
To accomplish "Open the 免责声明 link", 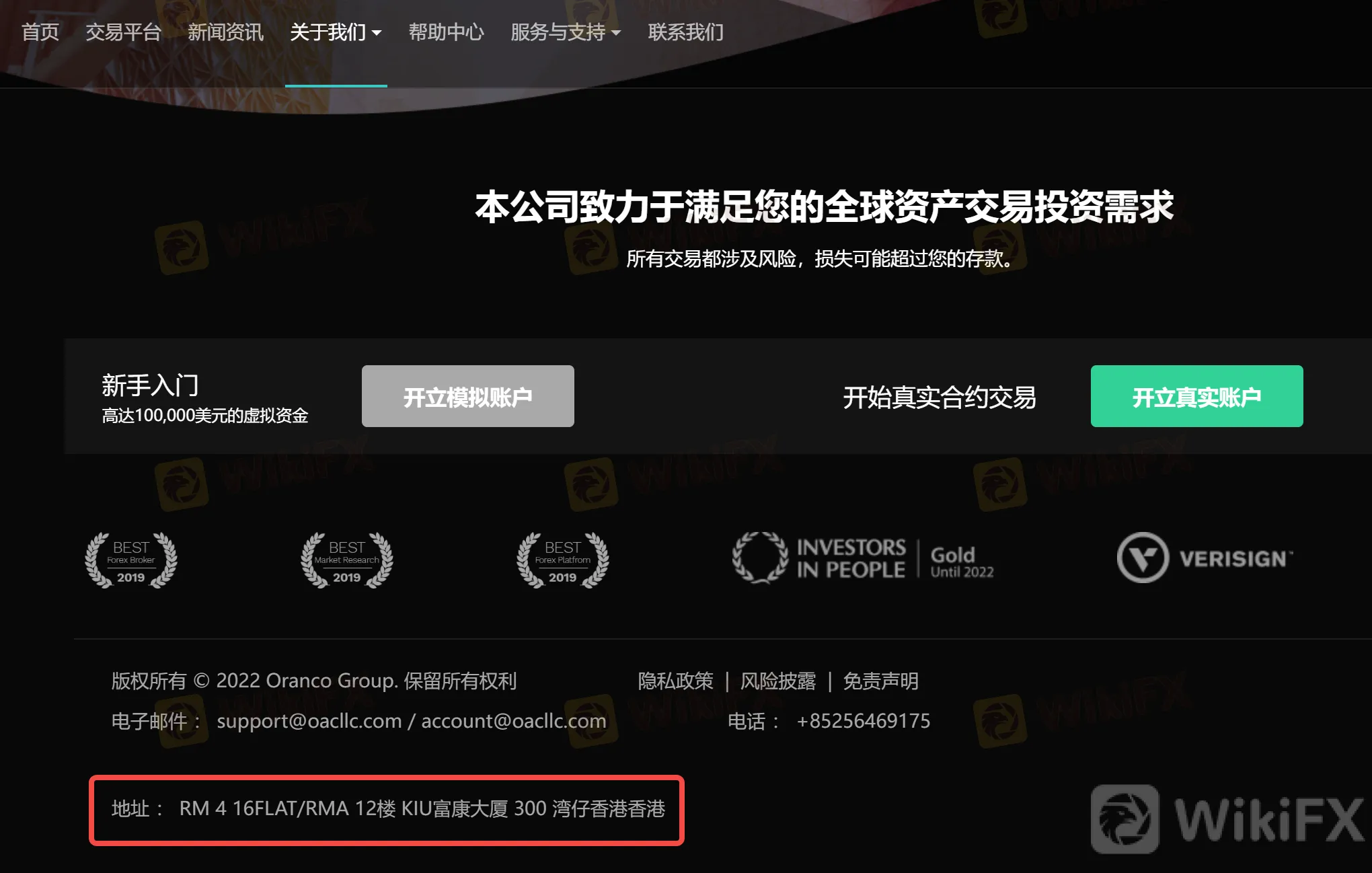I will pos(880,681).
